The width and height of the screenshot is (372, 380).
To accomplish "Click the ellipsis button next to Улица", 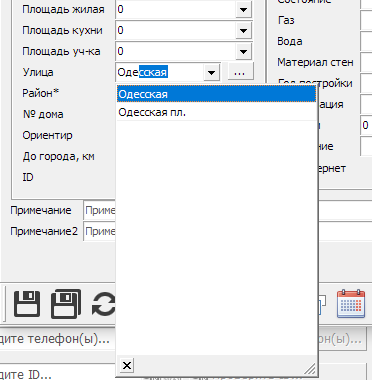I will pos(240,72).
